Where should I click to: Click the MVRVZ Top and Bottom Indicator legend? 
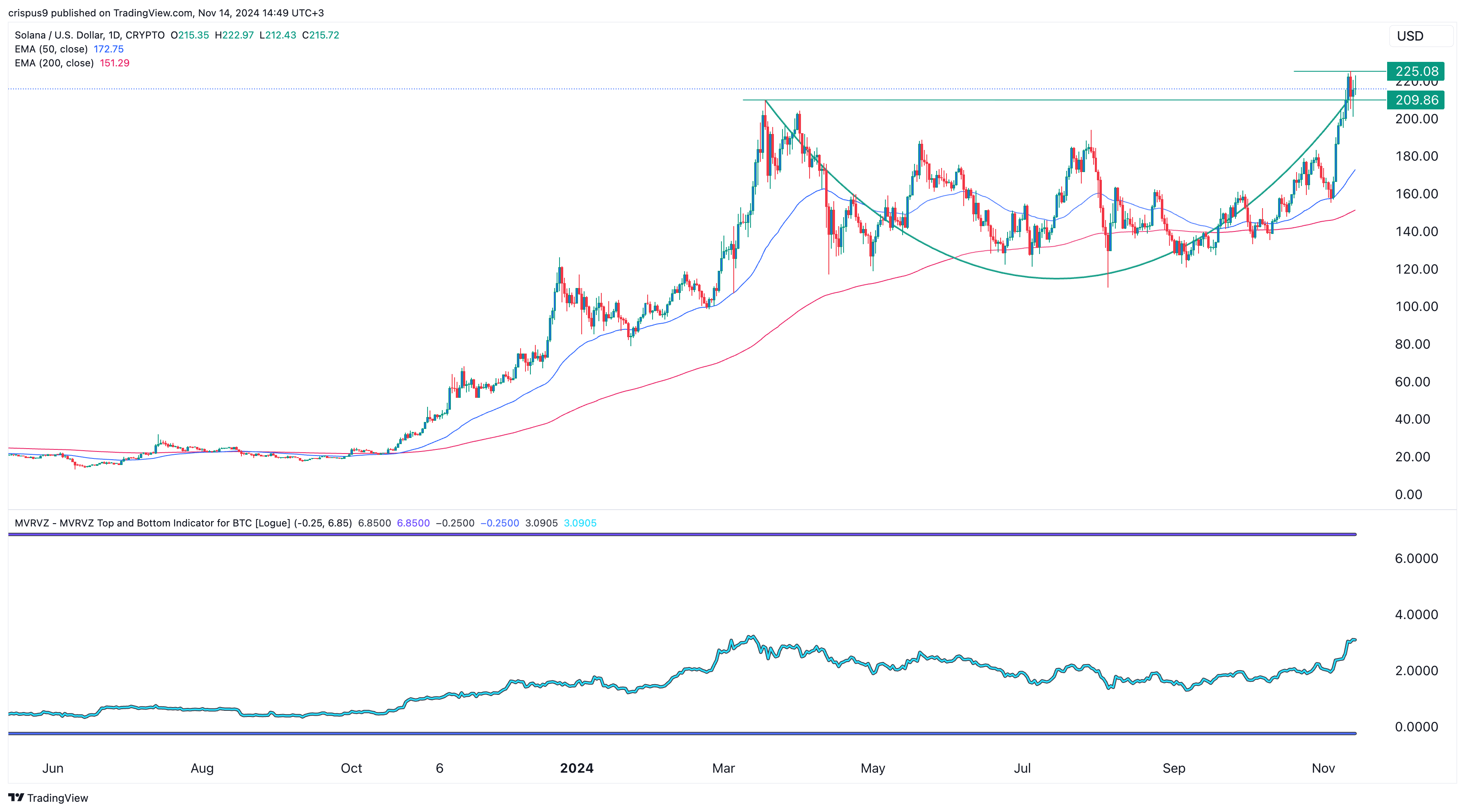click(183, 523)
